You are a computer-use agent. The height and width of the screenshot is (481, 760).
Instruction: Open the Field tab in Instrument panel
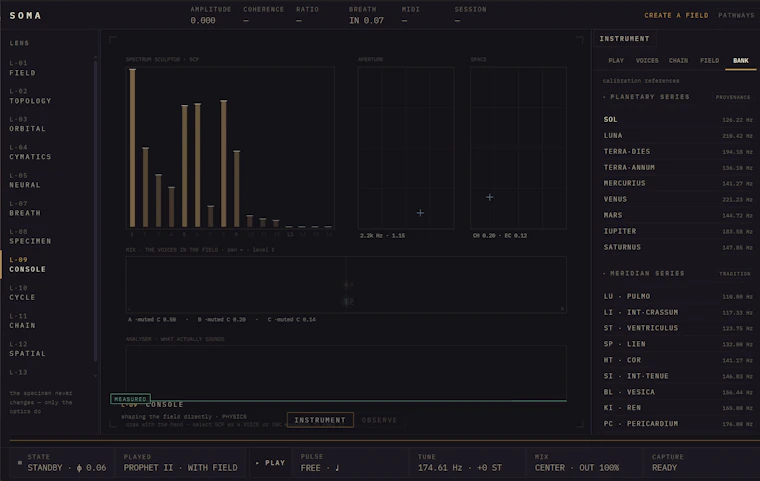pos(709,61)
